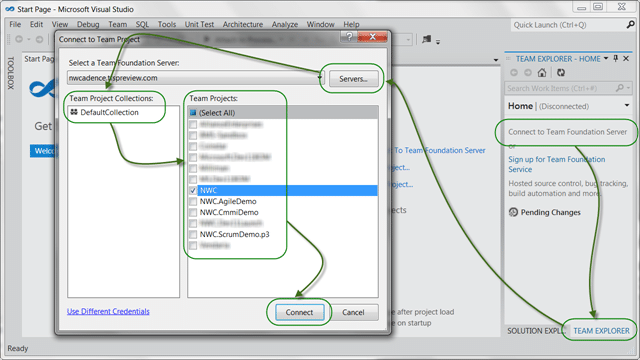Click the help question mark in dialog

[x=349, y=37]
